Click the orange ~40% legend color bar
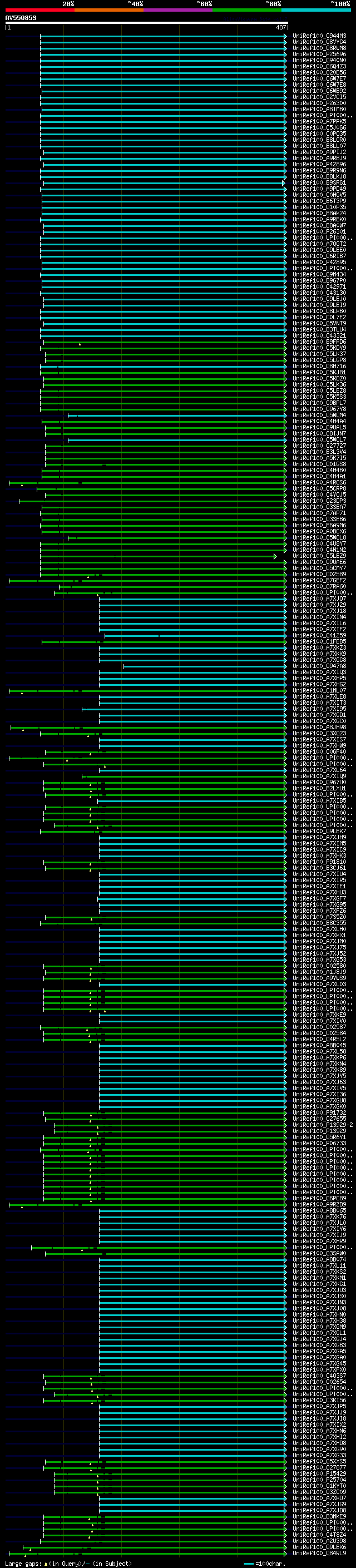356x1568 pixels. (109, 10)
